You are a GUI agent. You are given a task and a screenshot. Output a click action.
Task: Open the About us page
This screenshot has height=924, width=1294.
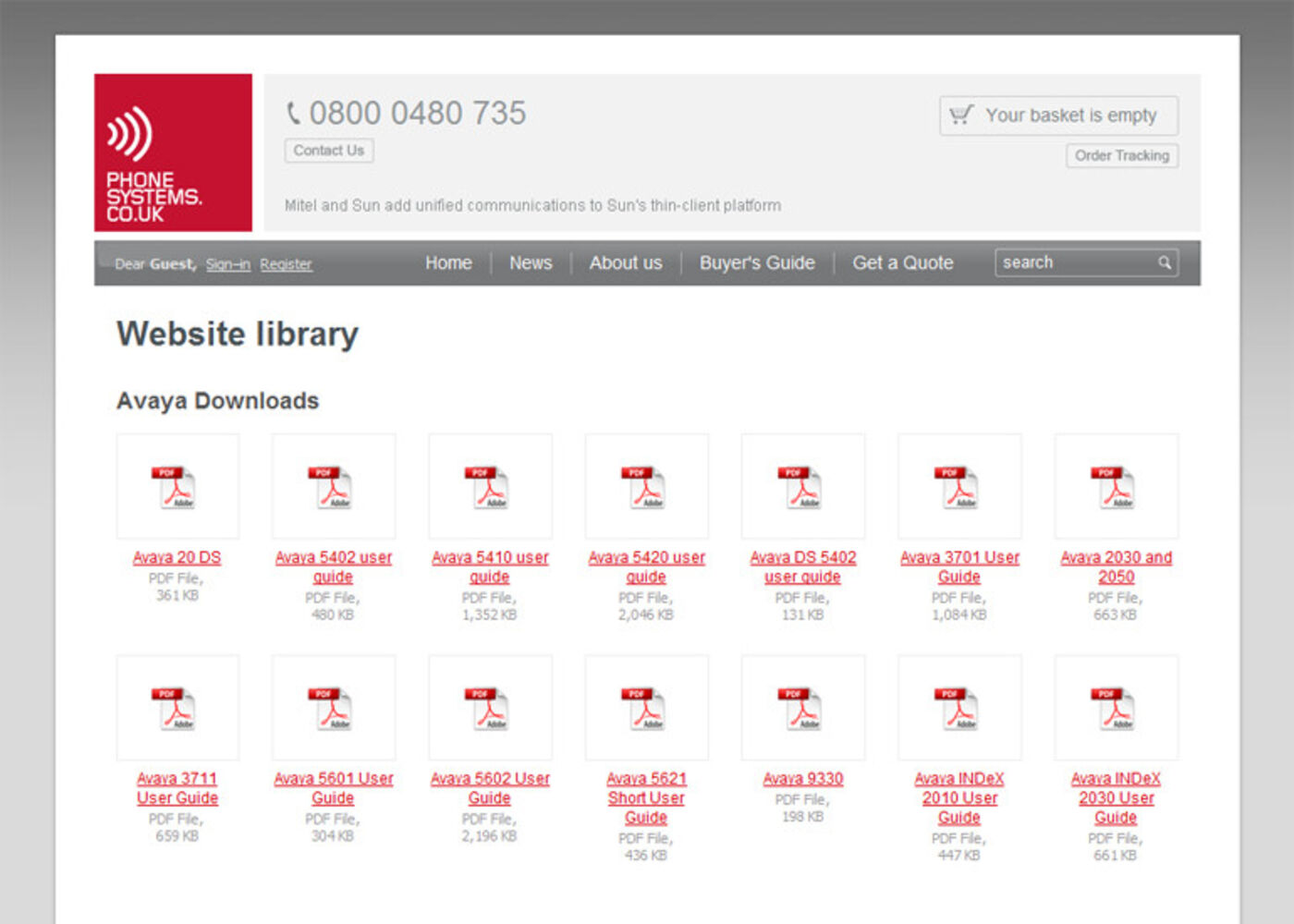tap(626, 263)
